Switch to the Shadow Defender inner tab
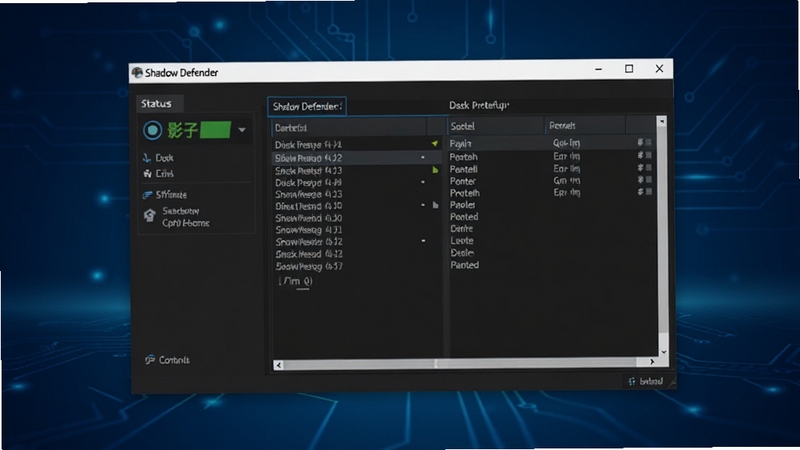Image resolution: width=800 pixels, height=450 pixels. coord(307,107)
